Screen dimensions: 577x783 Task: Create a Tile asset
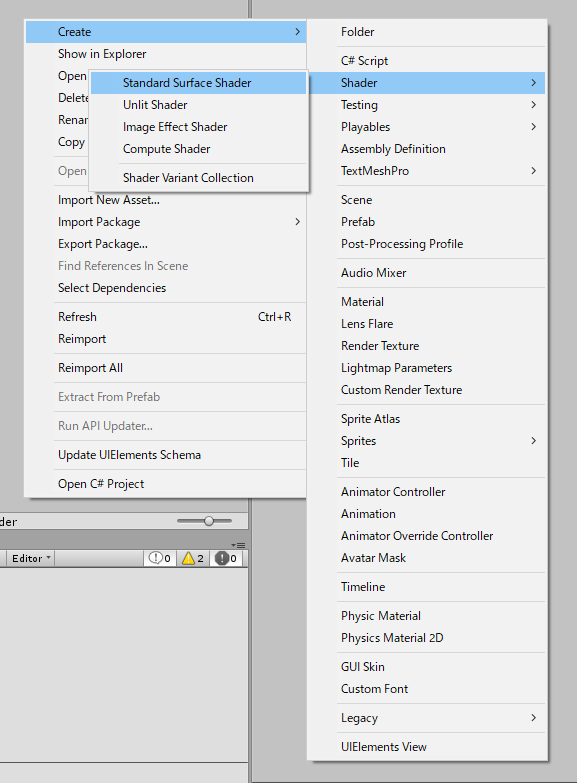pyautogui.click(x=427, y=462)
